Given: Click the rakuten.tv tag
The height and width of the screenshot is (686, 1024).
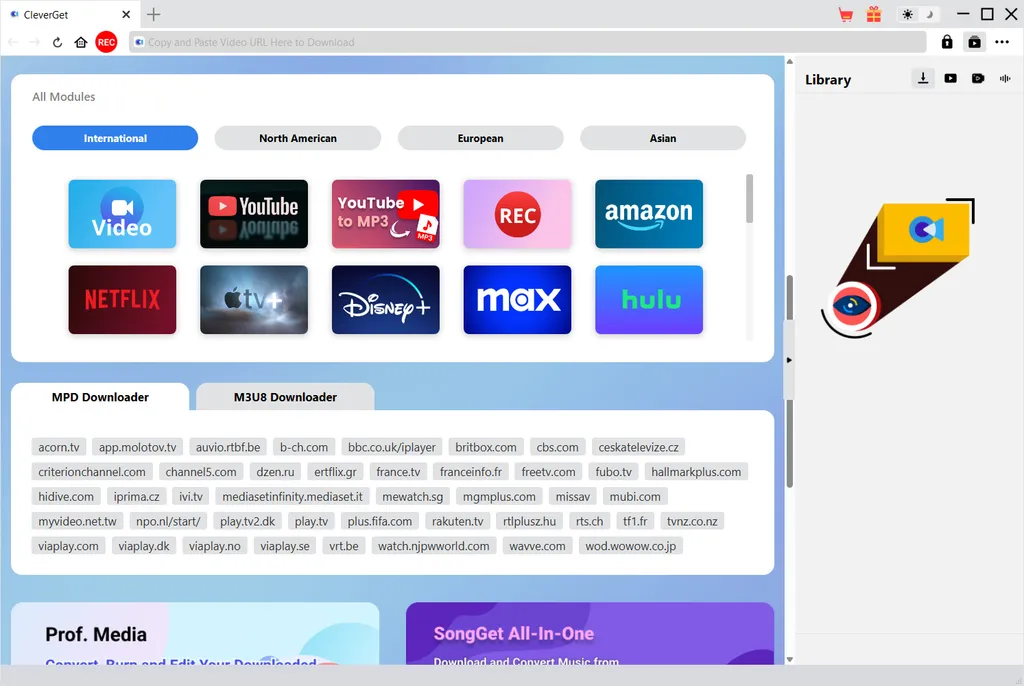Looking at the screenshot, I should 458,521.
